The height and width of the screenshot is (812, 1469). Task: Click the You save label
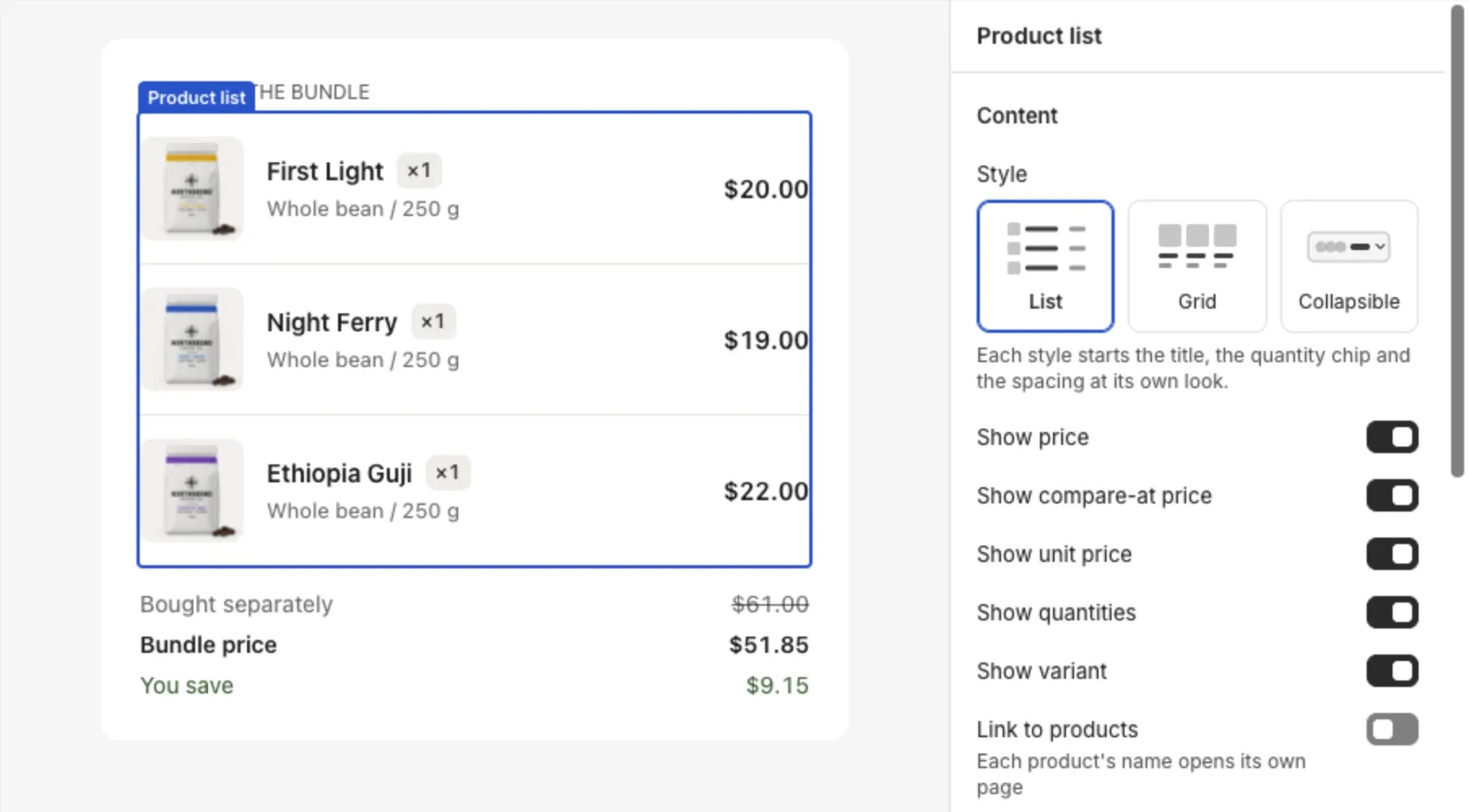[x=187, y=685]
